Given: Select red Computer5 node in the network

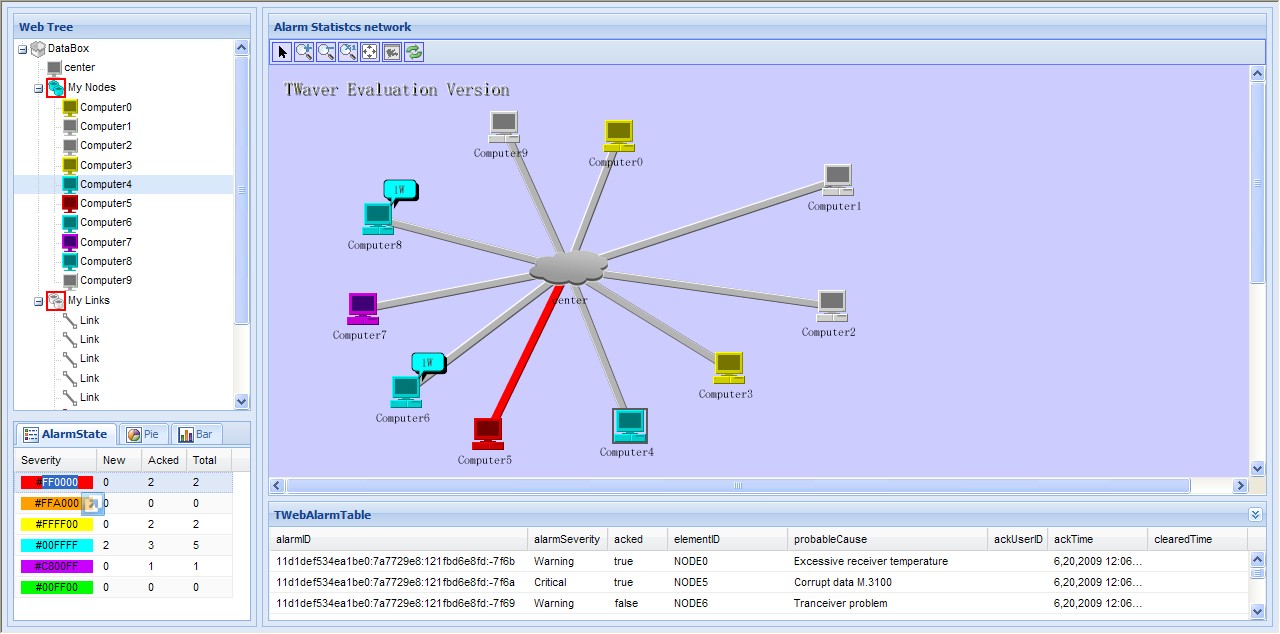Looking at the screenshot, I should tap(488, 435).
